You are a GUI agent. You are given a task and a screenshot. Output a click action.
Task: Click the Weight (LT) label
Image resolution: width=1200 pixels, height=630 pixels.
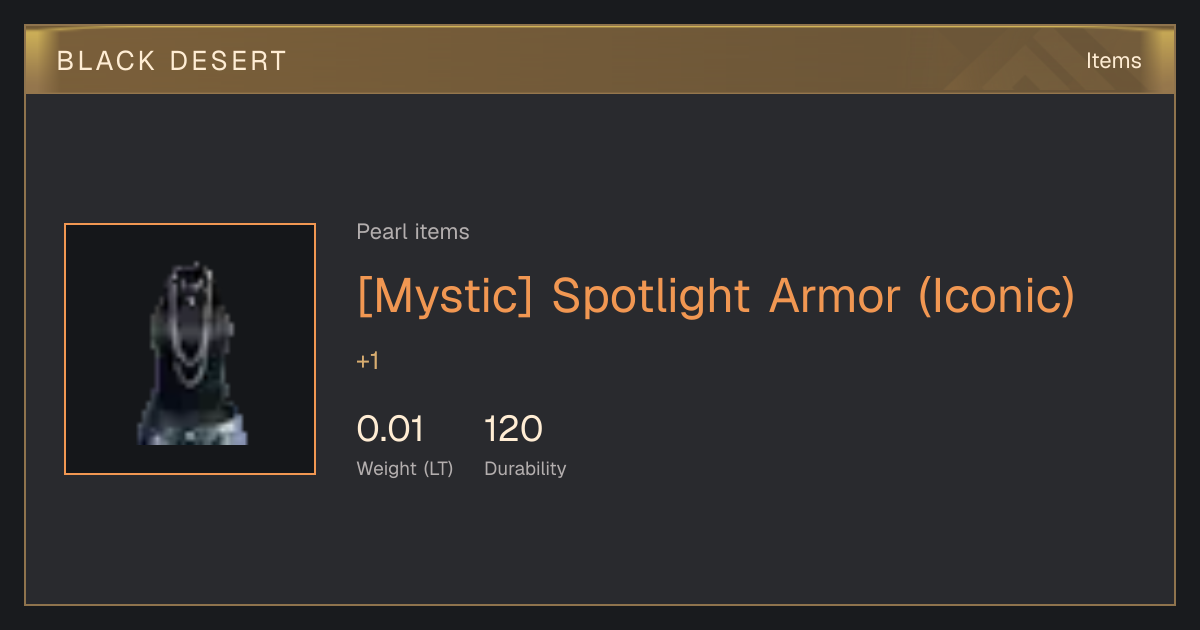point(405,468)
